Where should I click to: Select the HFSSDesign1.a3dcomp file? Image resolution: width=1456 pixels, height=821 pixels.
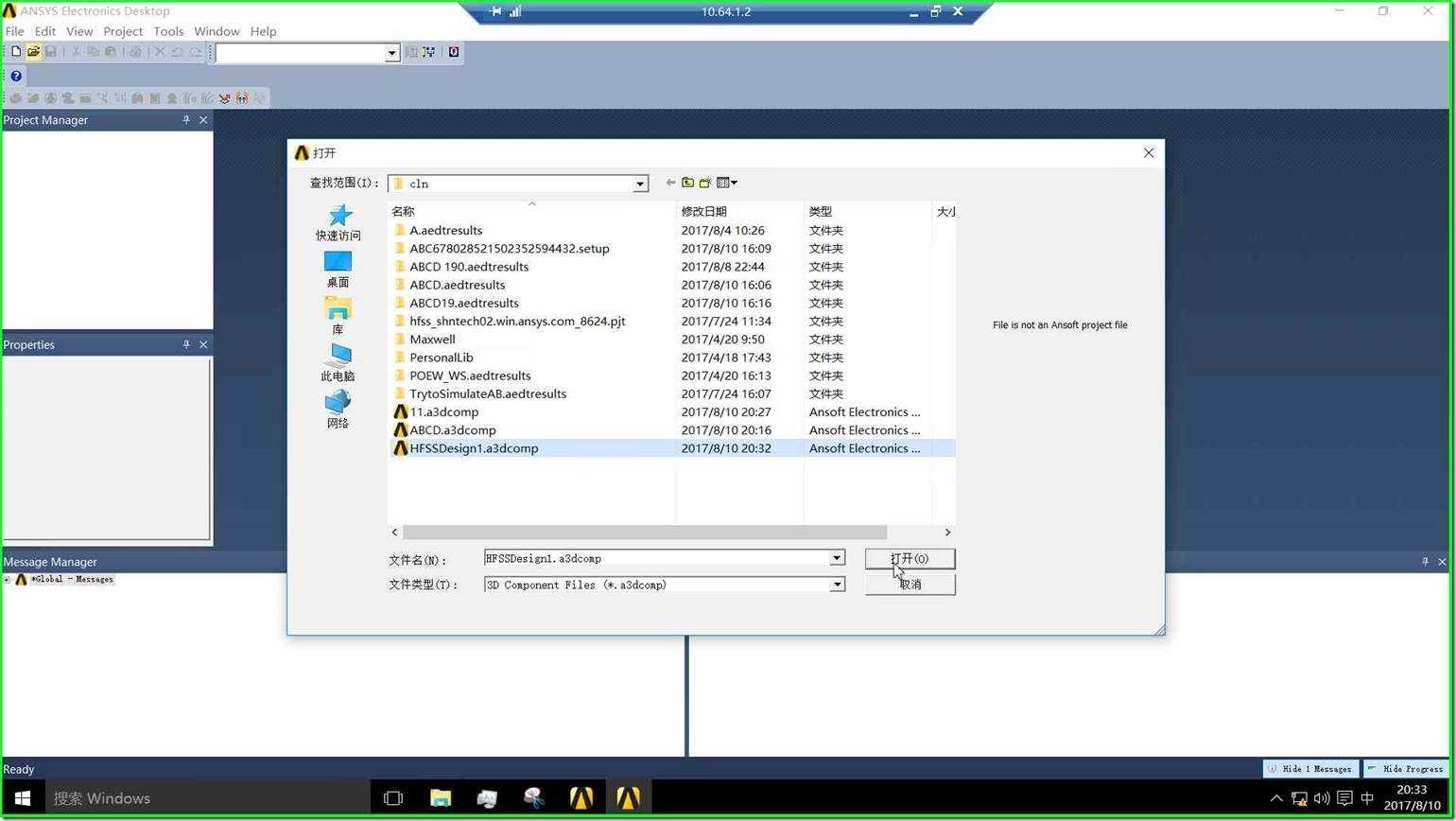coord(474,448)
